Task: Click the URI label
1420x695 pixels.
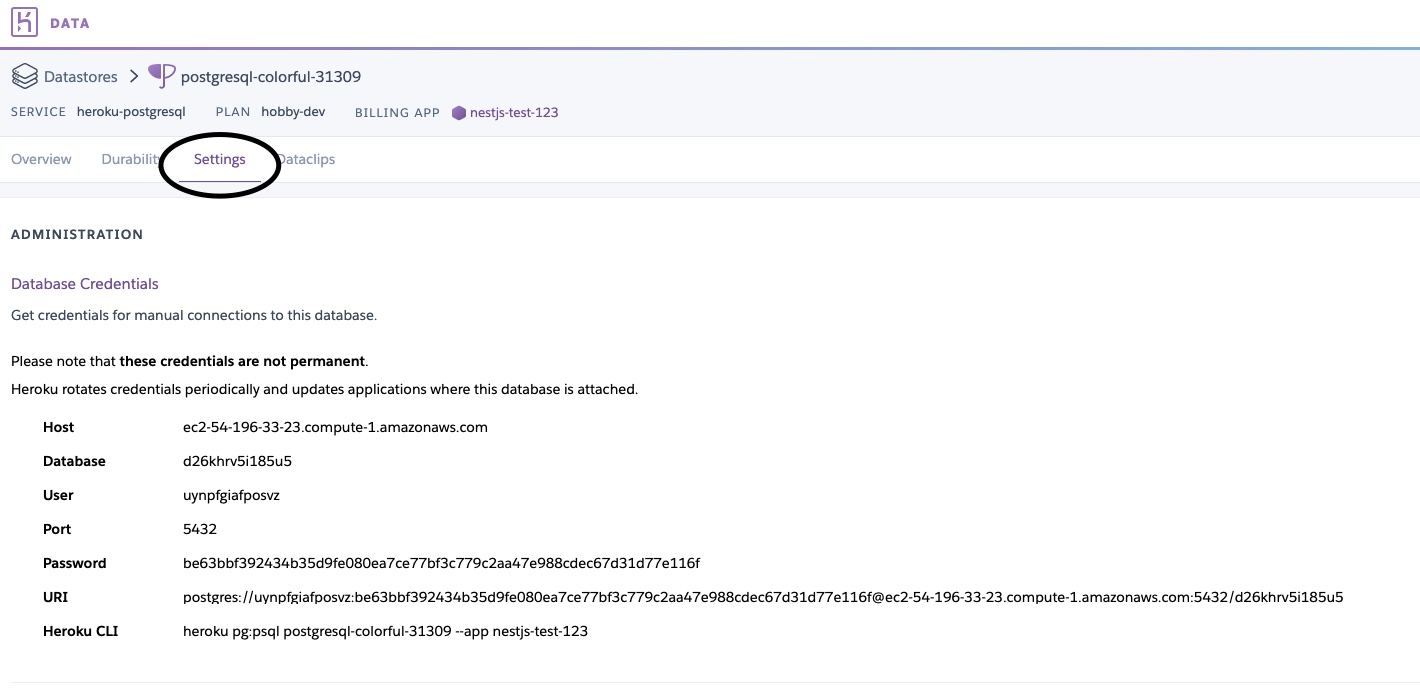Action: pos(55,597)
